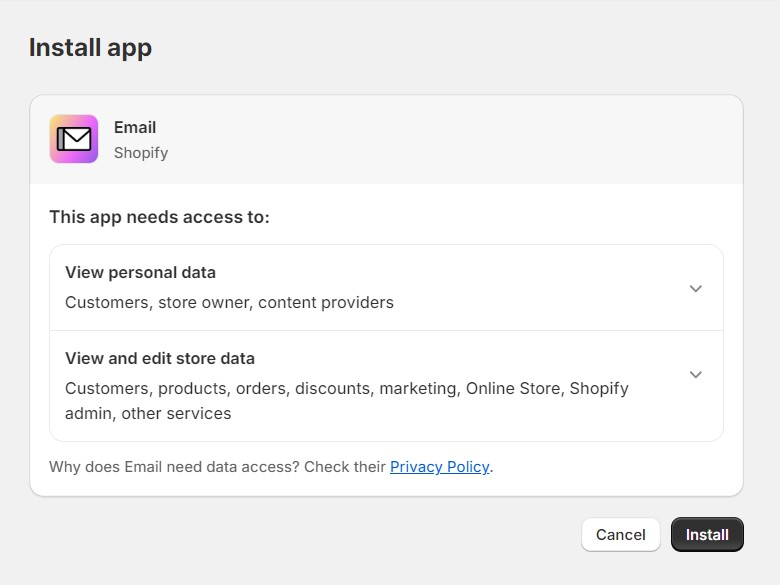Open the Privacy Policy link

tap(439, 467)
